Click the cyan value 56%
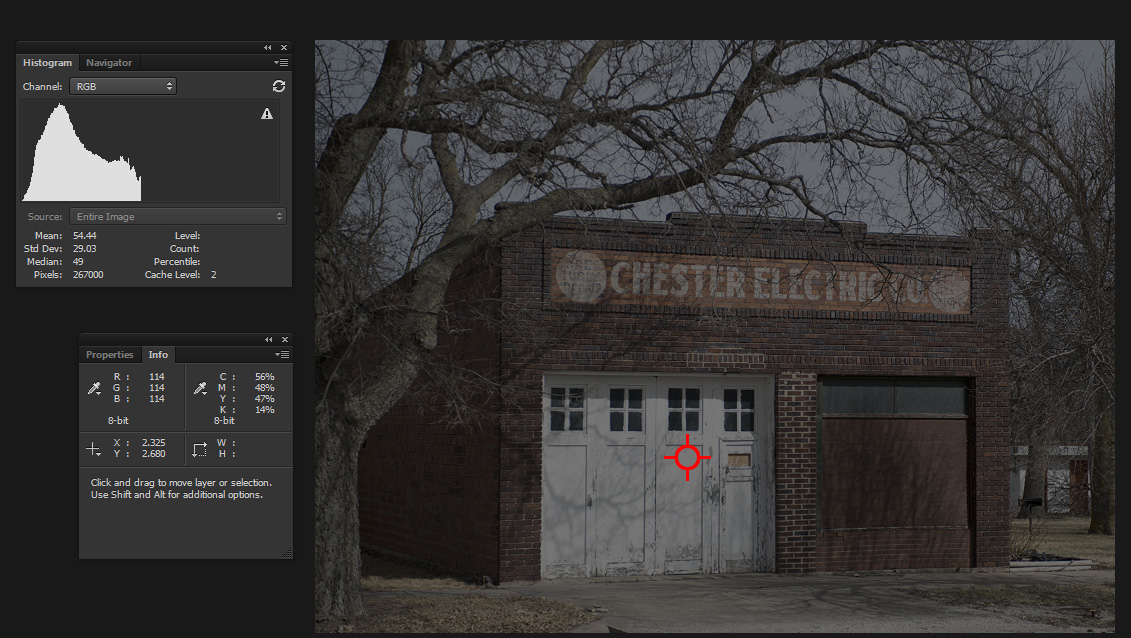 pyautogui.click(x=265, y=377)
